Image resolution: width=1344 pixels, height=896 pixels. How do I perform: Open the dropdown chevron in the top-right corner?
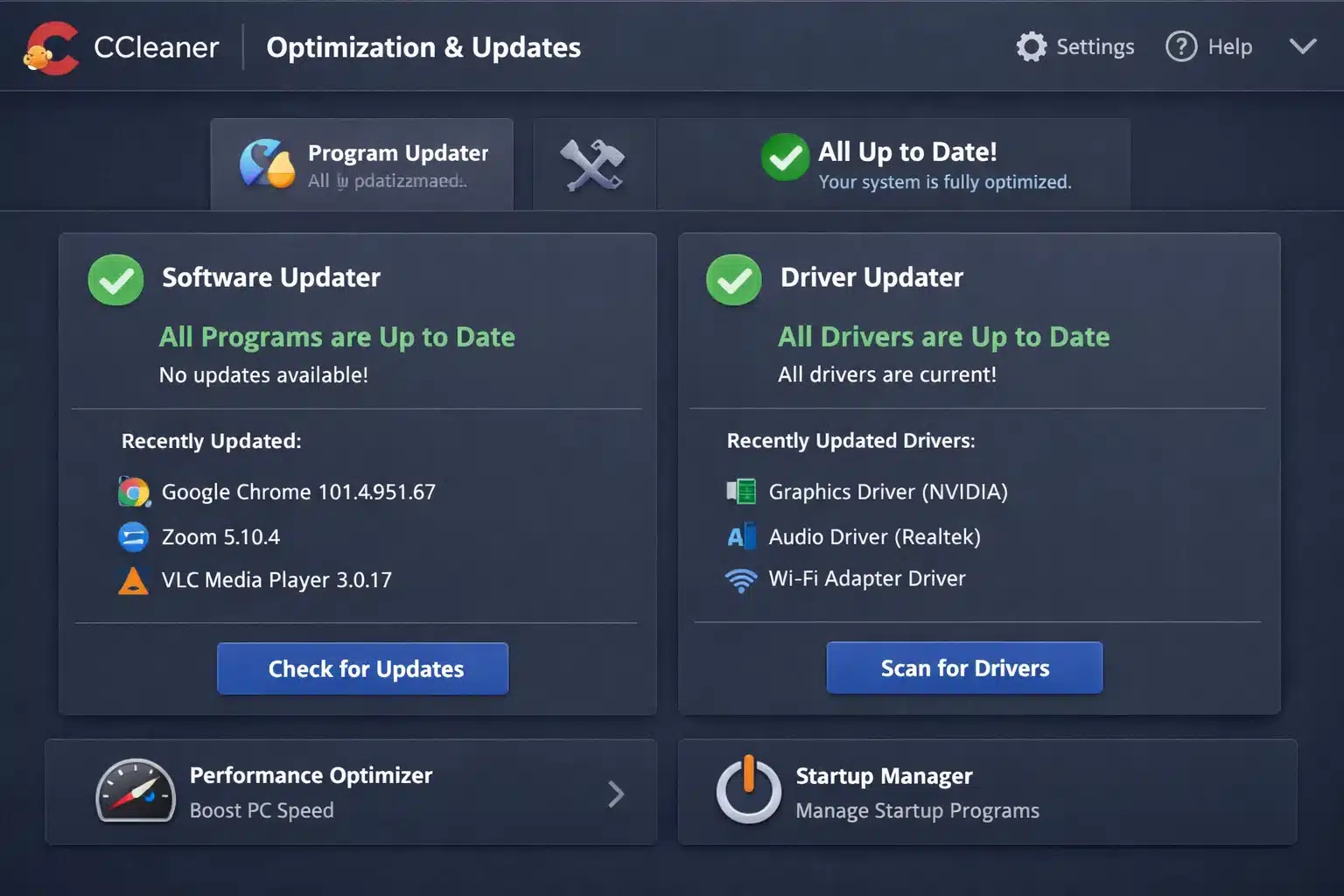(1303, 46)
